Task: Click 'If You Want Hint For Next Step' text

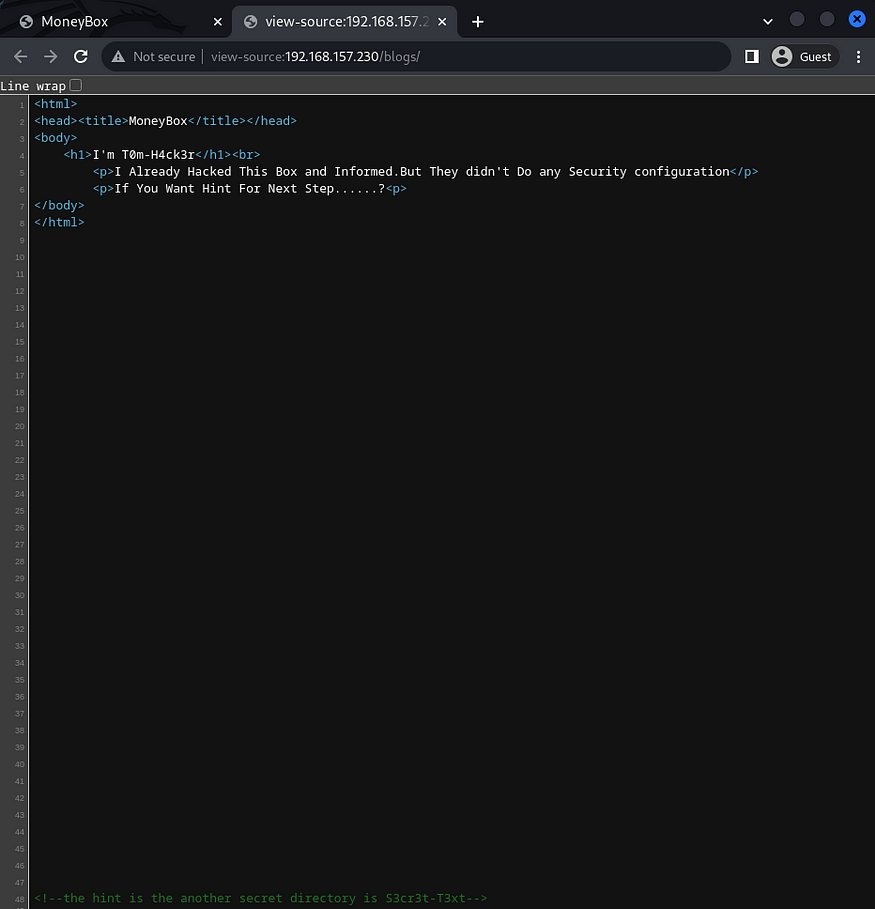Action: click(x=250, y=188)
